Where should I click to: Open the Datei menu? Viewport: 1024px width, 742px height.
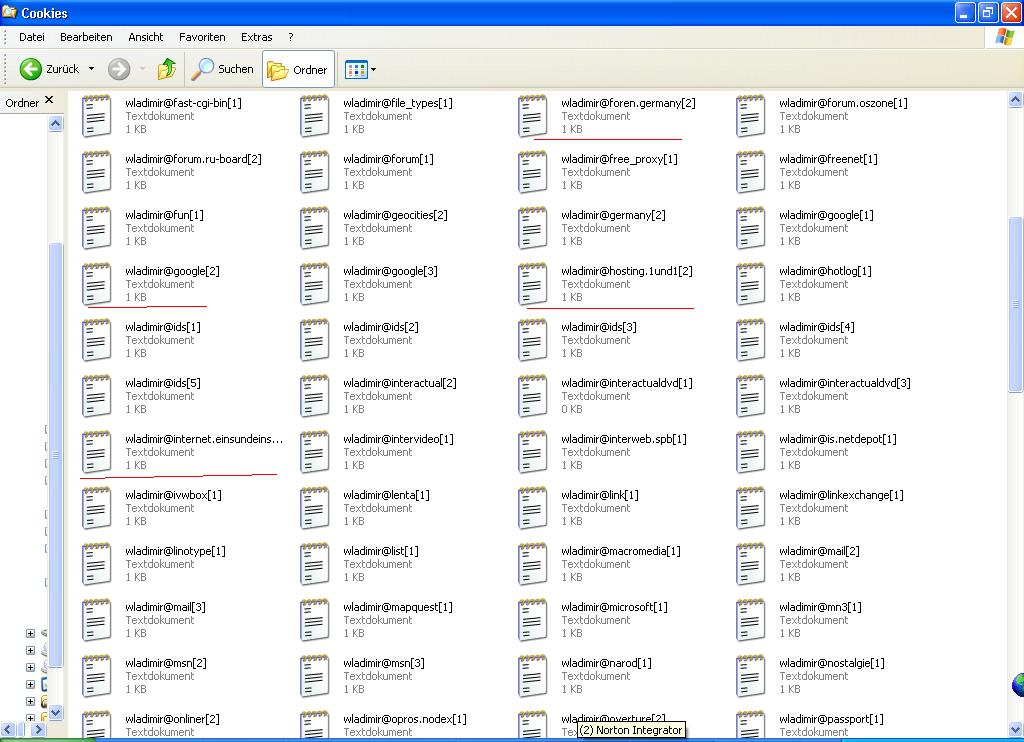pyautogui.click(x=32, y=37)
